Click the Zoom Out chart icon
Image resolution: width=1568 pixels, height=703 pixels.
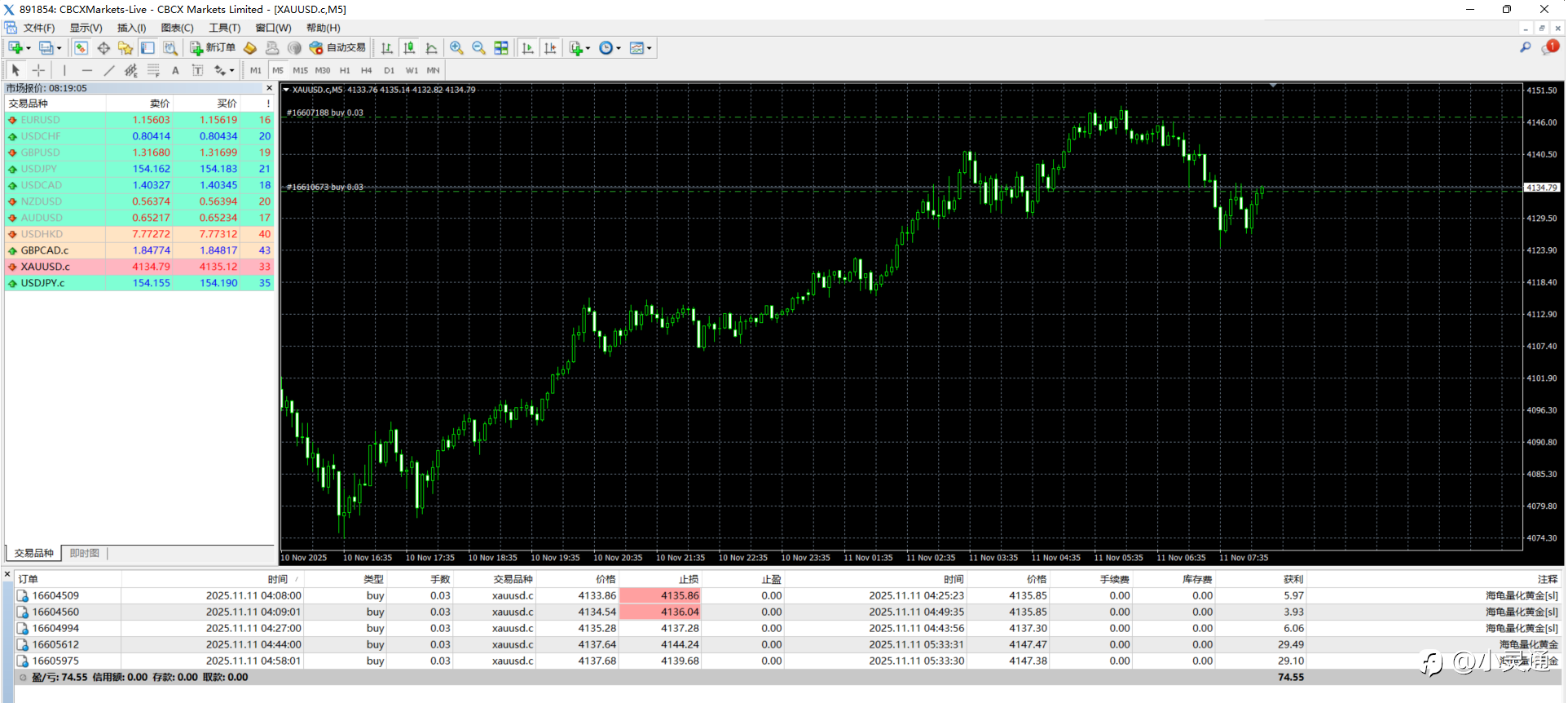tap(479, 48)
